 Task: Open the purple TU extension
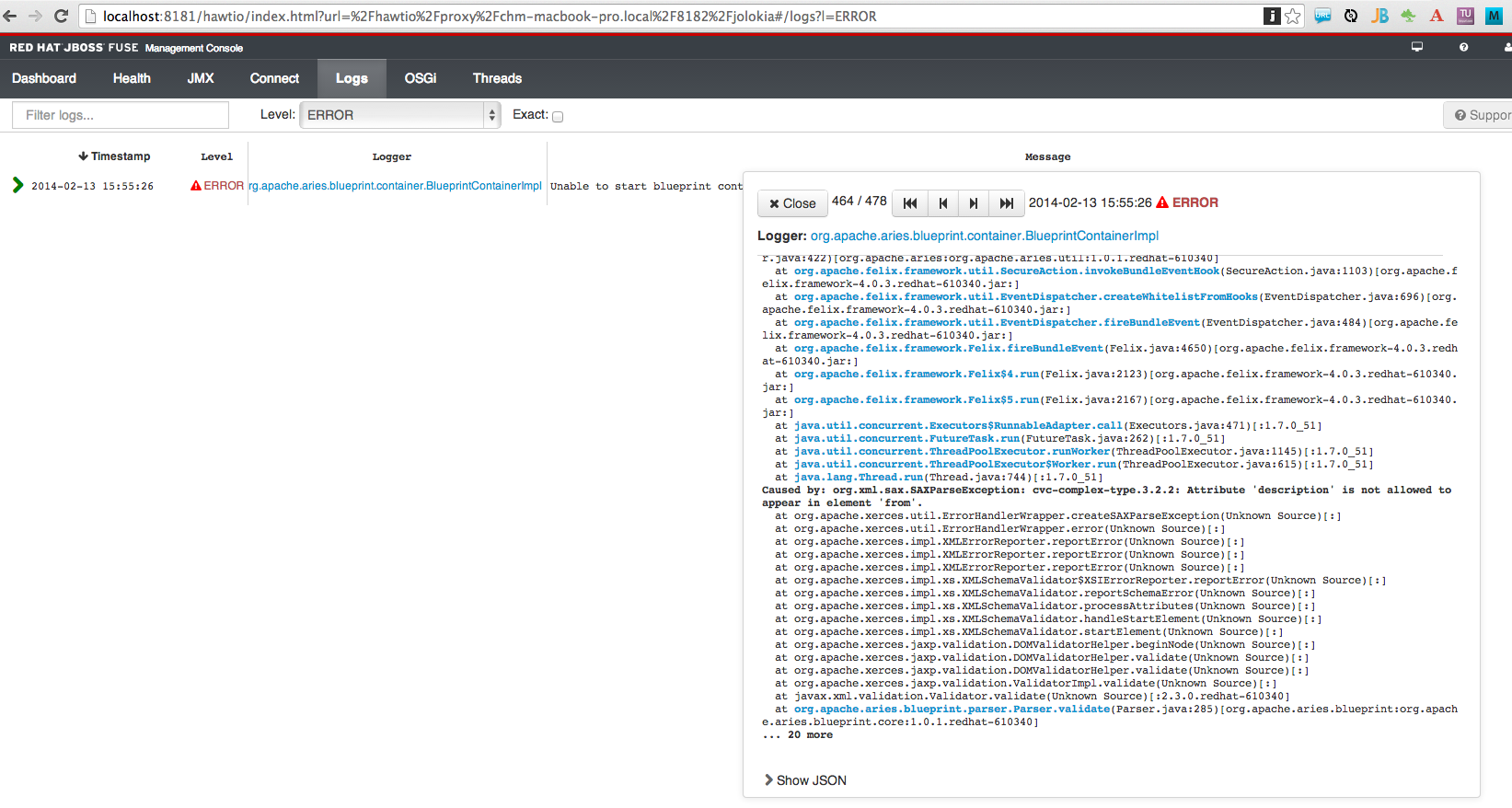(1465, 16)
